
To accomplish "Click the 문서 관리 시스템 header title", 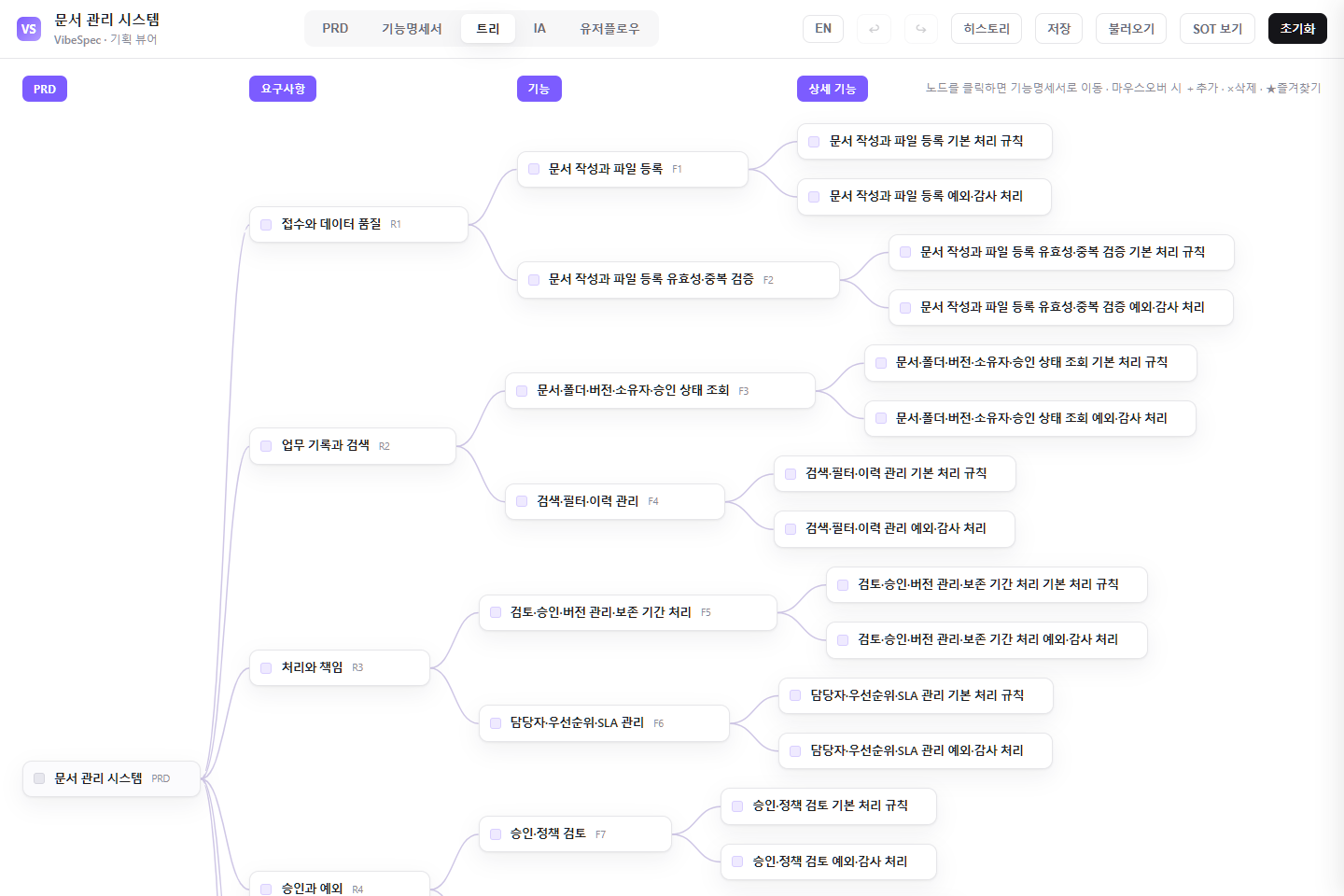I will click(107, 20).
